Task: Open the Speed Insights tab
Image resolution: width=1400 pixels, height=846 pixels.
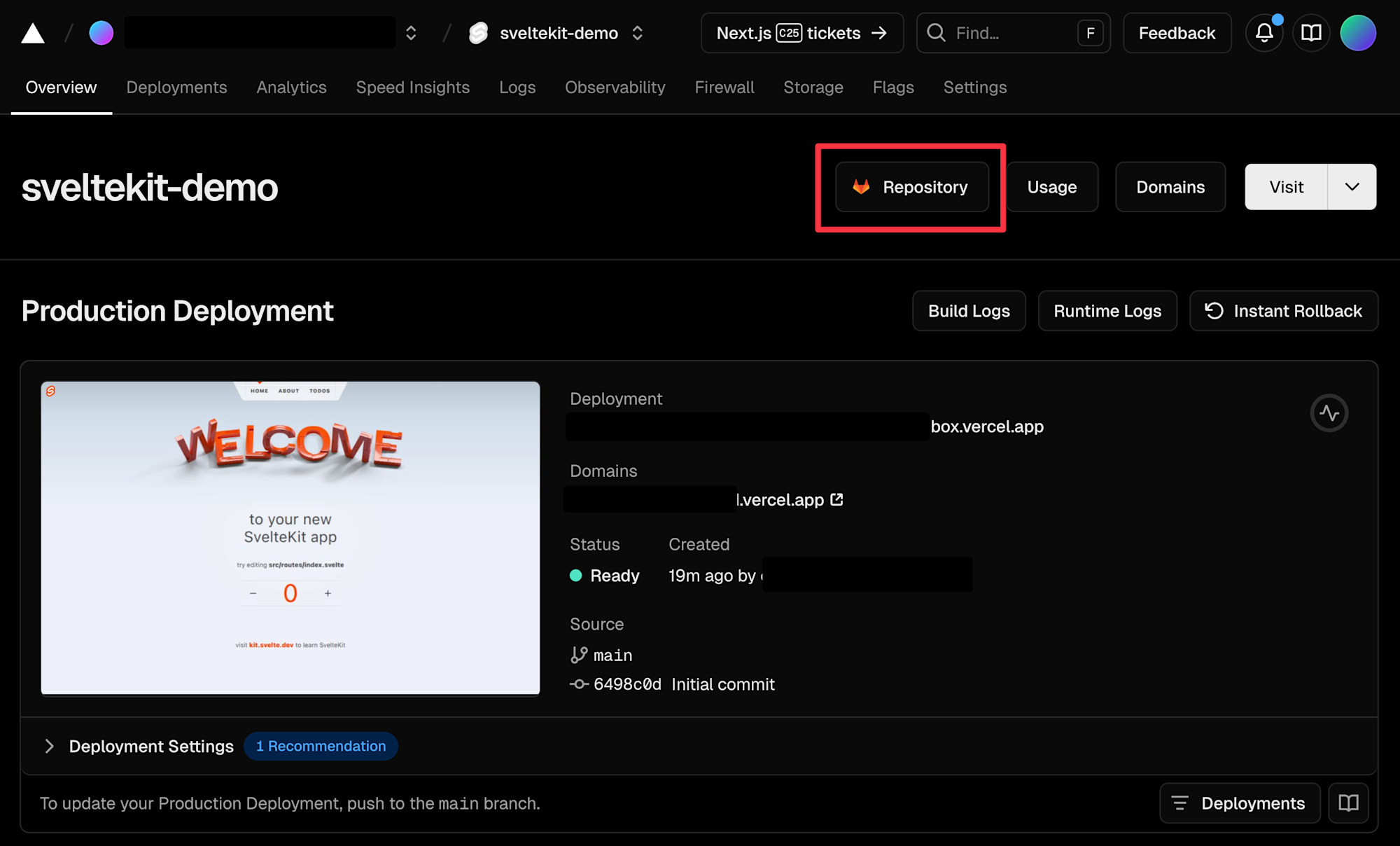Action: point(412,88)
